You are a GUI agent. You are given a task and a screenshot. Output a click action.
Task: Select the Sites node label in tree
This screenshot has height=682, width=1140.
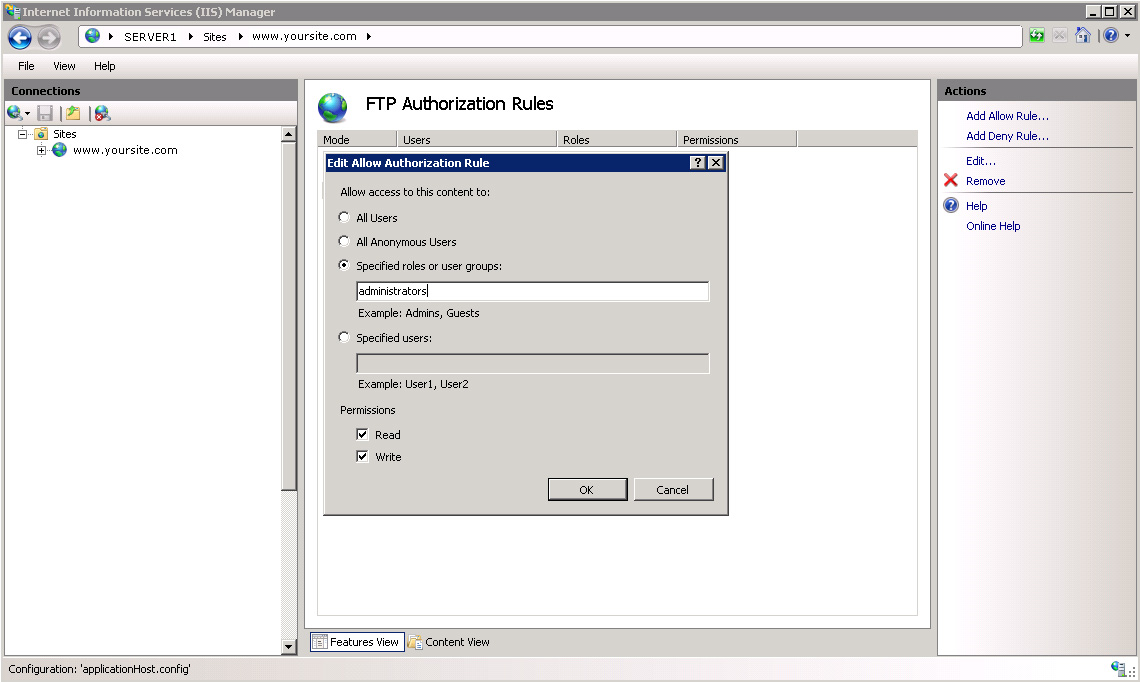coord(65,134)
